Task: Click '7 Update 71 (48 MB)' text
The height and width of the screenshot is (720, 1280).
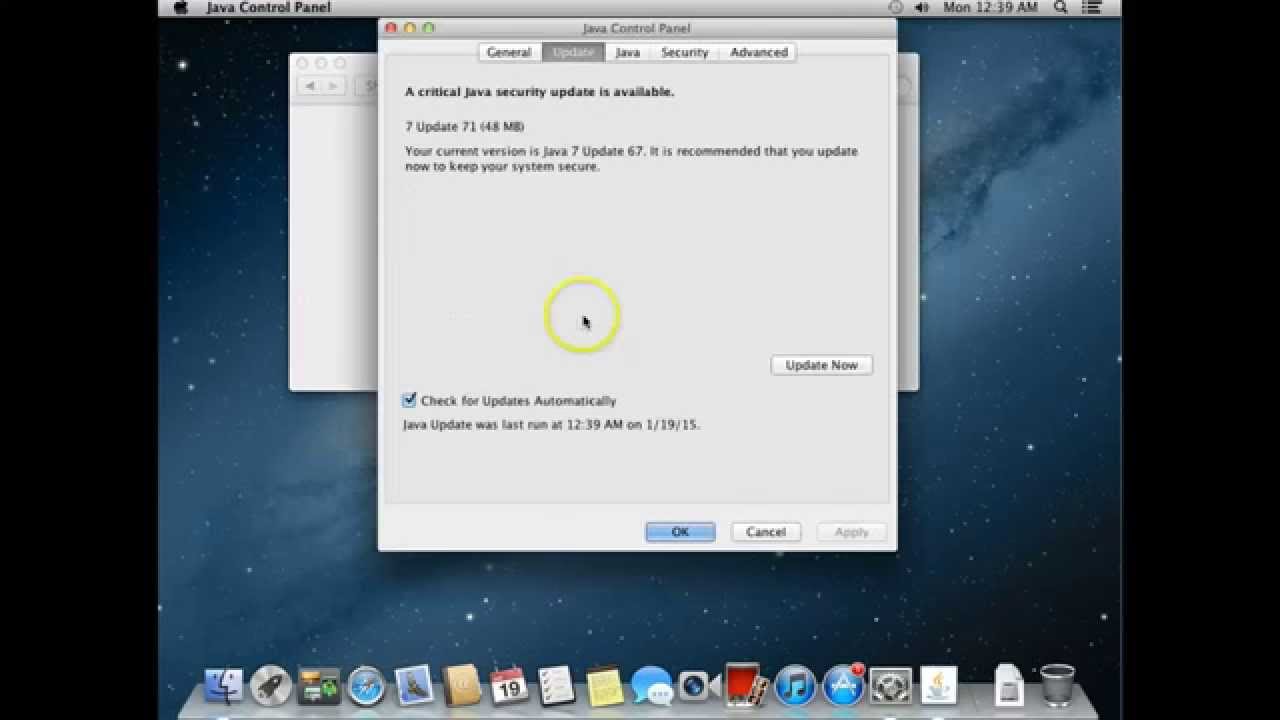Action: 464,127
